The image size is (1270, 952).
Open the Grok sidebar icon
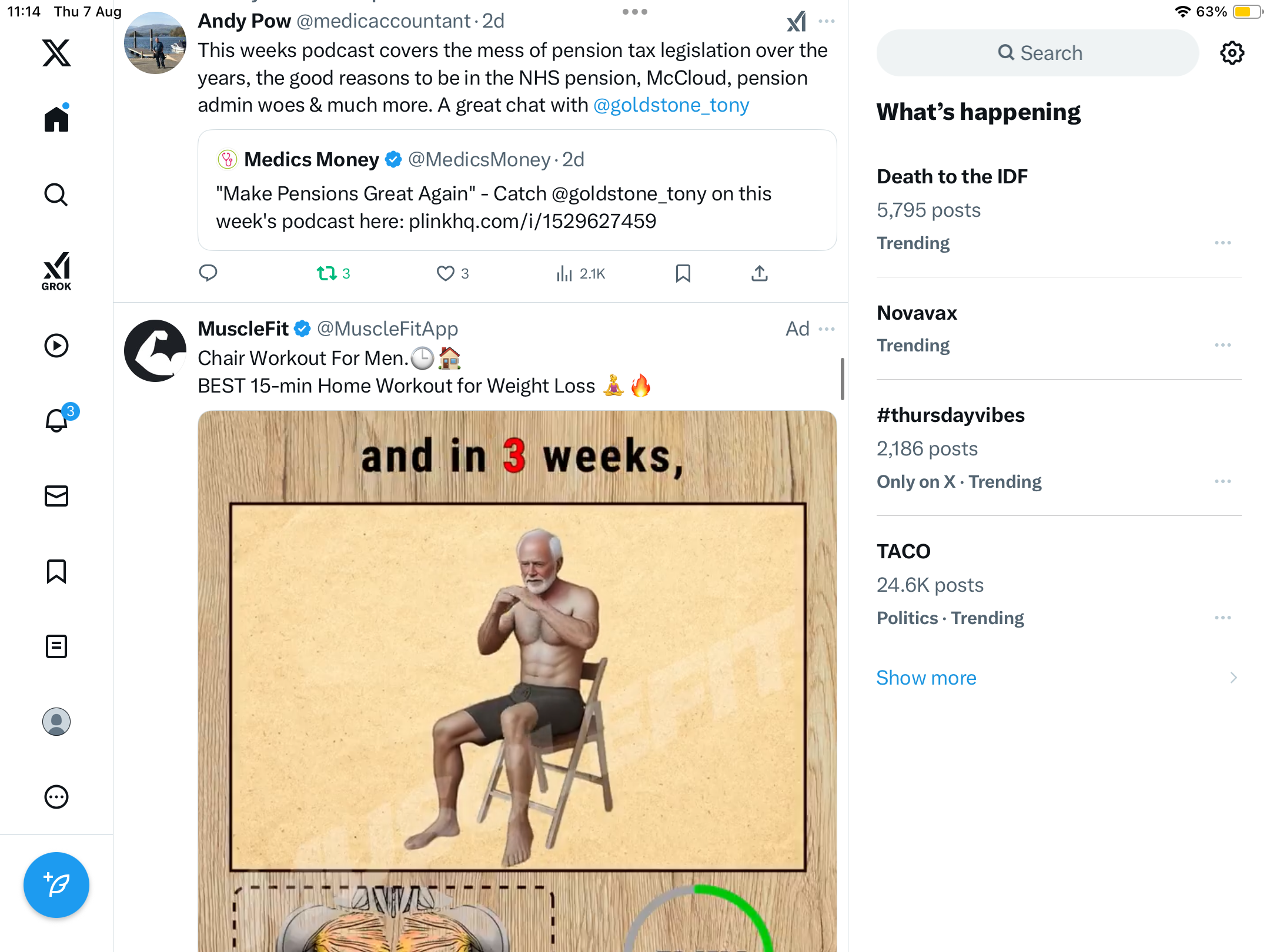(x=56, y=271)
